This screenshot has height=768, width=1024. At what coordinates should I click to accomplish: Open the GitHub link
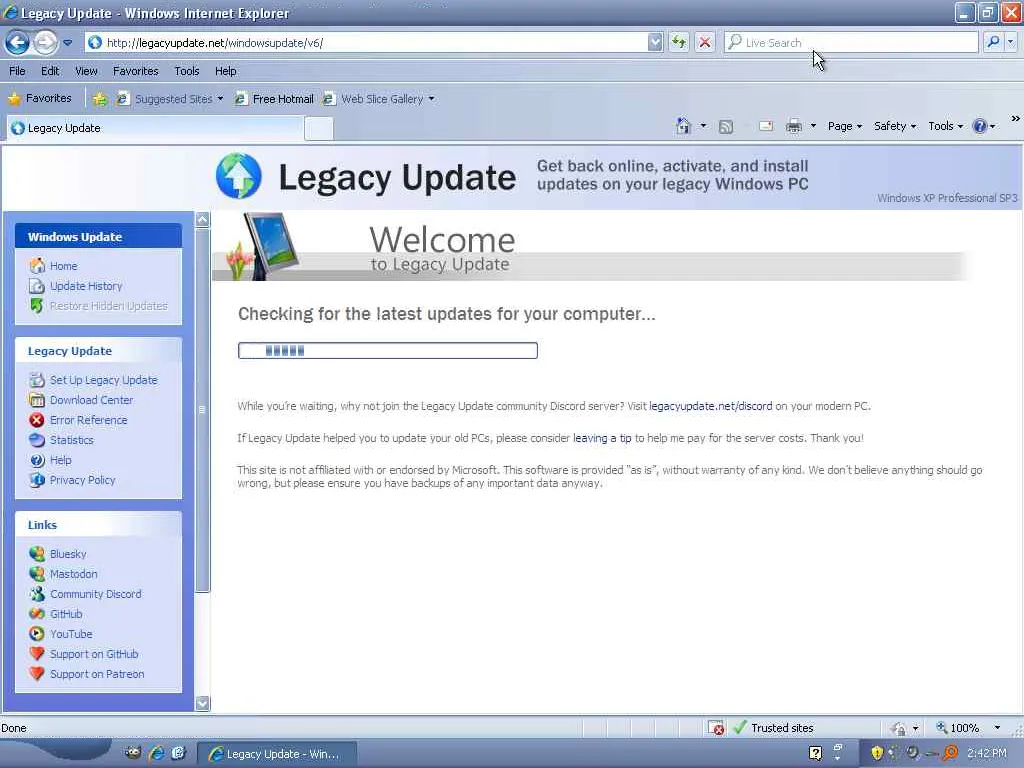pos(66,614)
